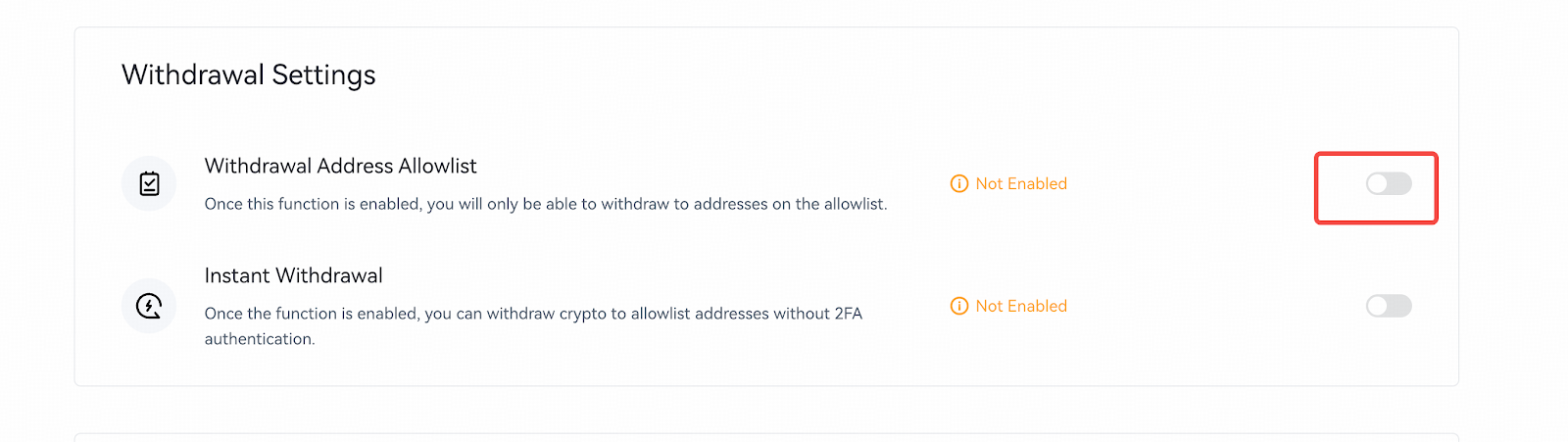This screenshot has width=1568, height=442.
Task: Click the description mentioning 2FA authentication
Action: [533, 325]
